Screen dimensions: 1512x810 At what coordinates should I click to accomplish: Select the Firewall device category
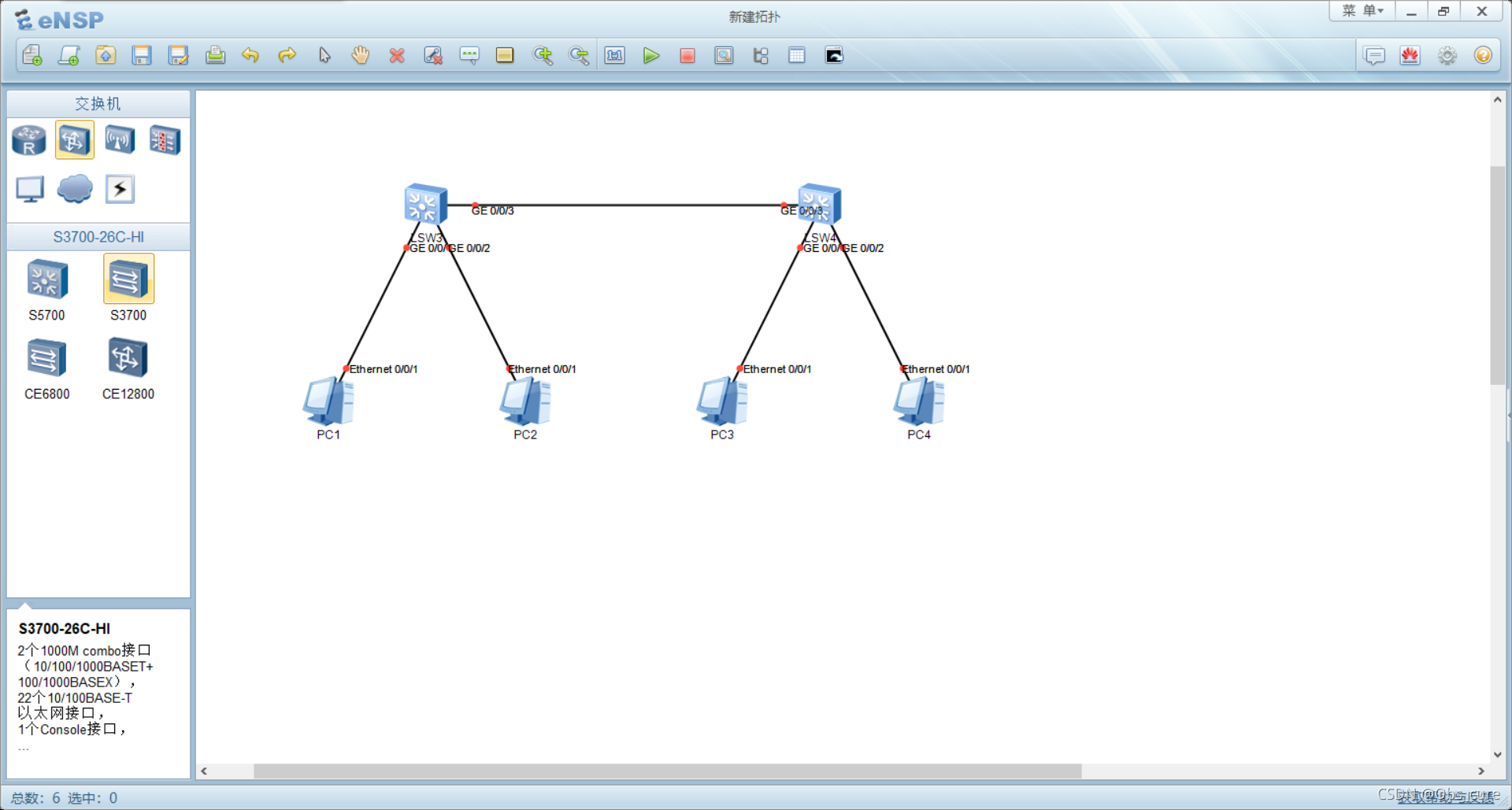[x=165, y=141]
